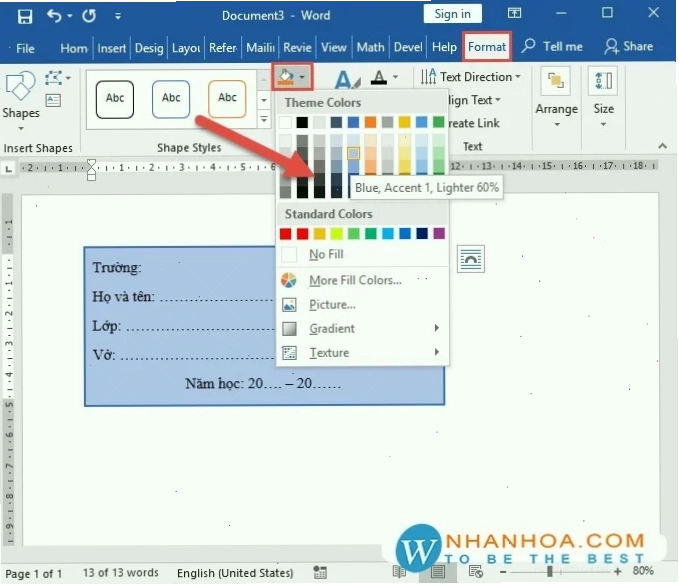Switch to the Design tab
Screen dimensions: 679x585
click(149, 48)
